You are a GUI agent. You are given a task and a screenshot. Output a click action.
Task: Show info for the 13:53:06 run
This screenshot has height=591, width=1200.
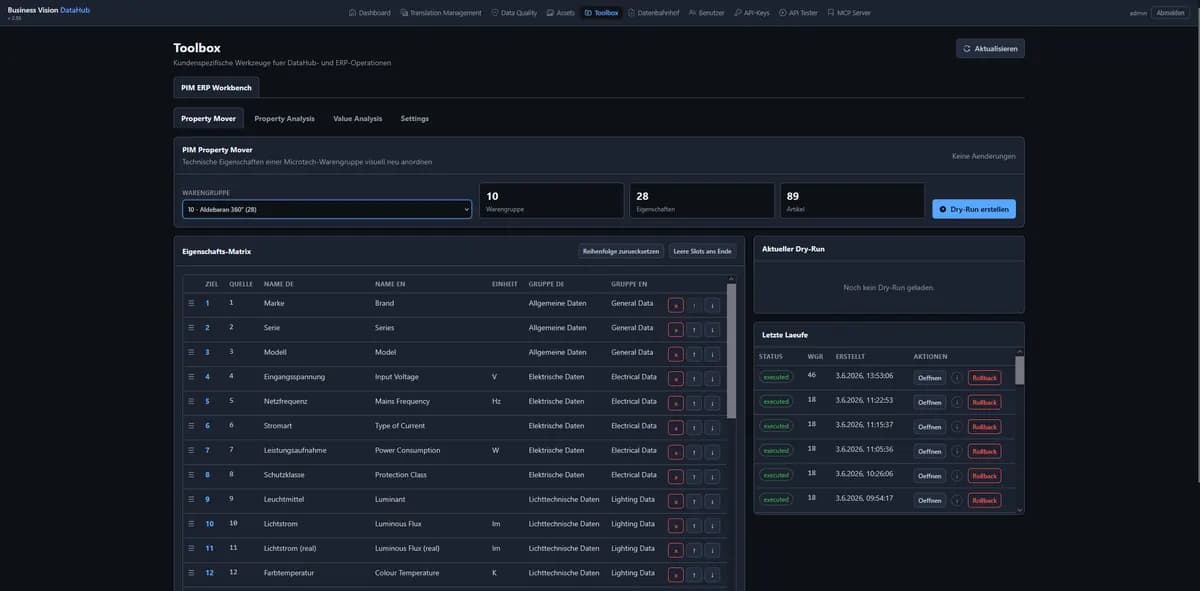coord(957,378)
